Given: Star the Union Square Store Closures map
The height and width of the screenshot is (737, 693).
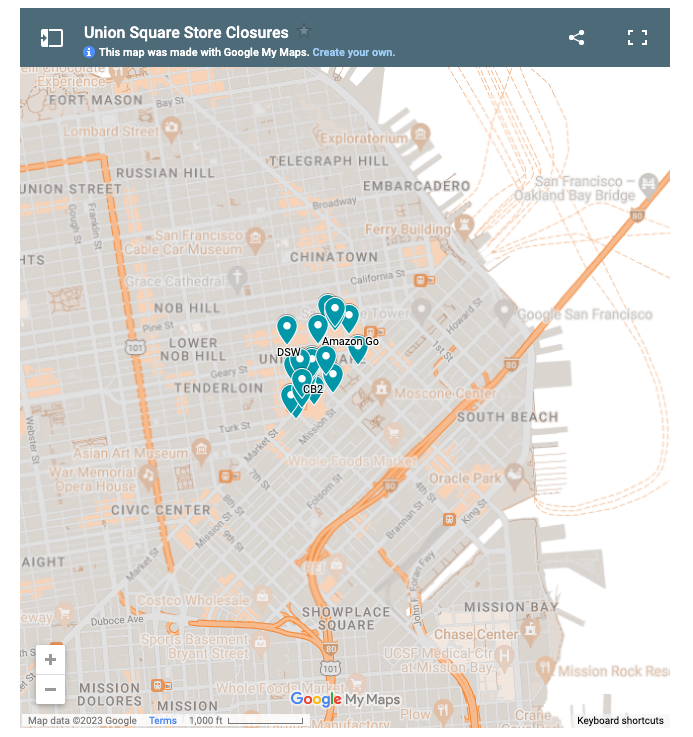Looking at the screenshot, I should point(305,32).
